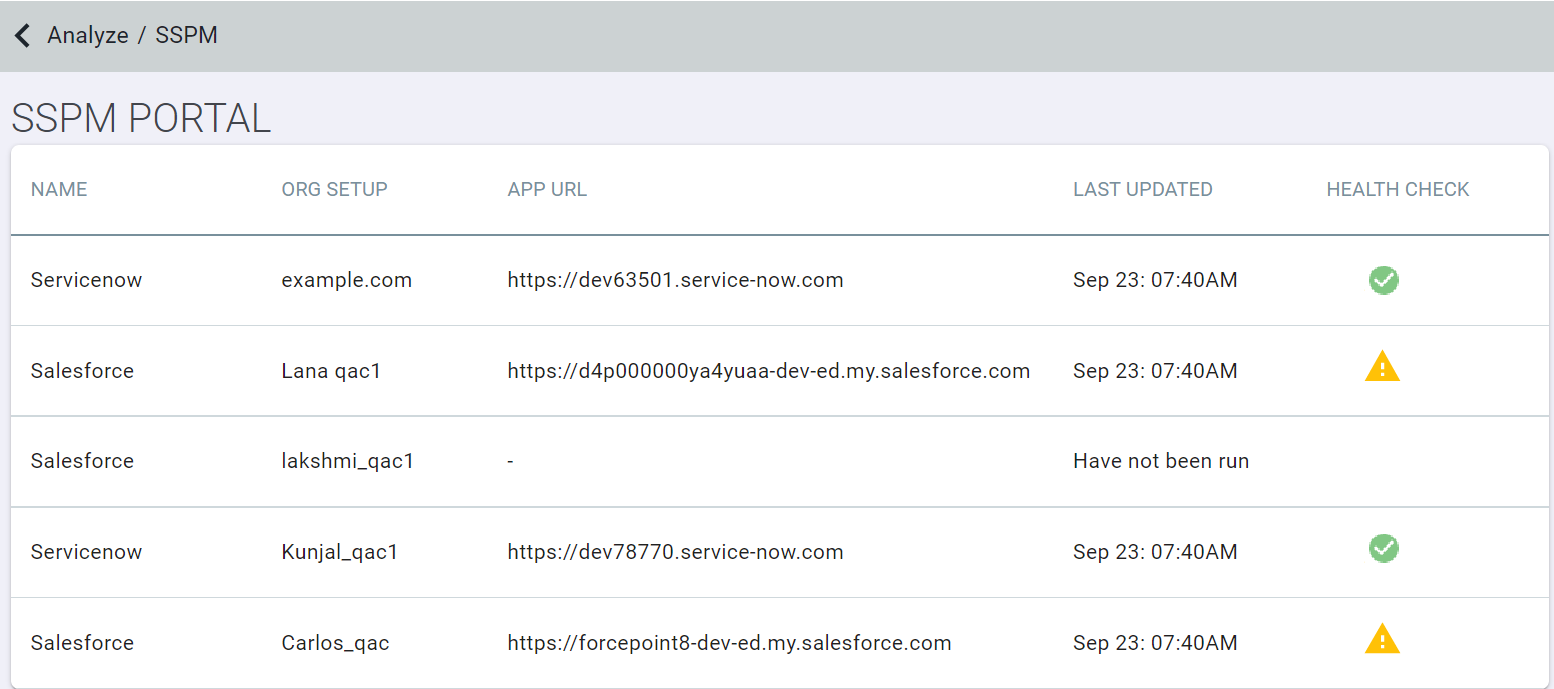
Task: Sort by LAST UPDATED column header
Action: 1142,190
